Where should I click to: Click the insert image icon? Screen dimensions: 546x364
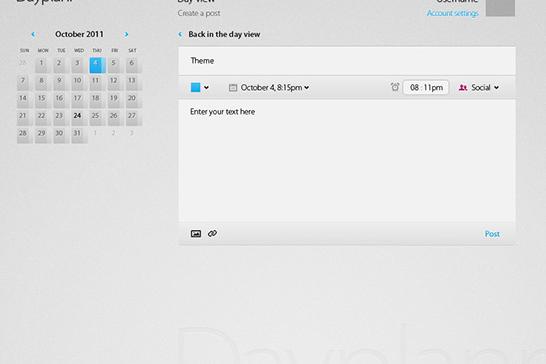pyautogui.click(x=196, y=234)
